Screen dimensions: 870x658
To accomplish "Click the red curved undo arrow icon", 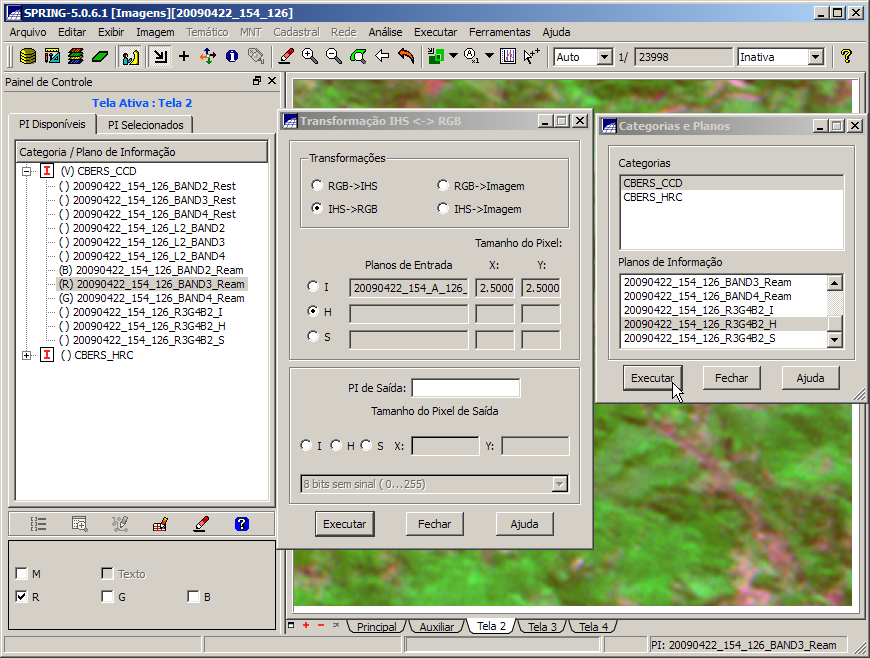I will 406,57.
